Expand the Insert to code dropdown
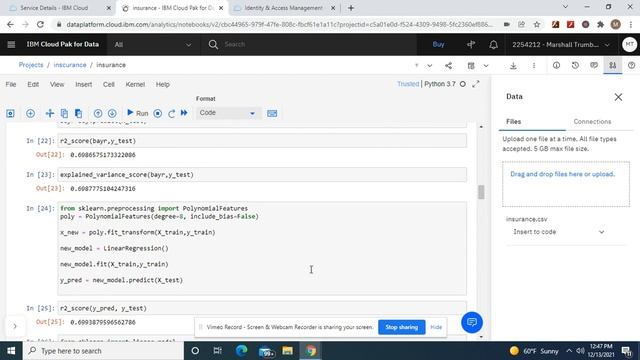640x360 pixels. [x=558, y=232]
